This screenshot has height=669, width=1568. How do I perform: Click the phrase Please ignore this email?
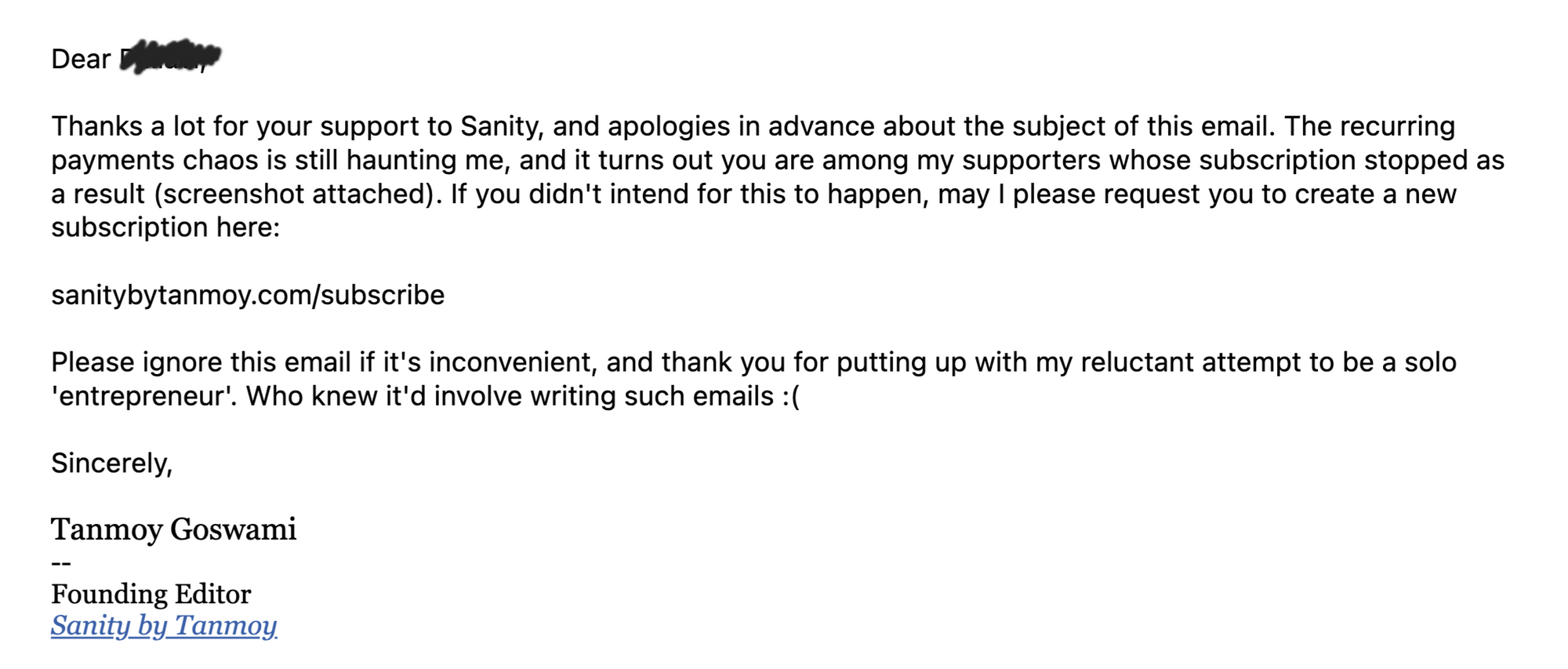[201, 362]
